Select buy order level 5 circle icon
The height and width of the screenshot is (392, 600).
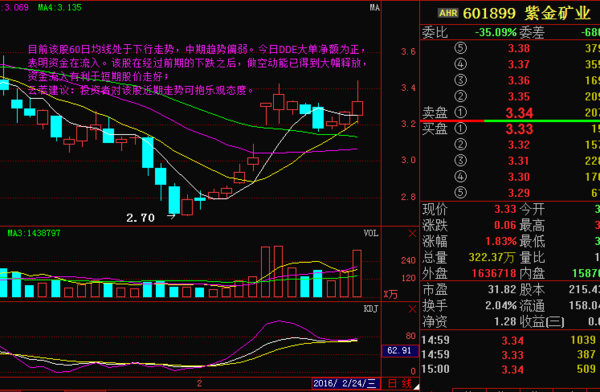click(x=461, y=193)
